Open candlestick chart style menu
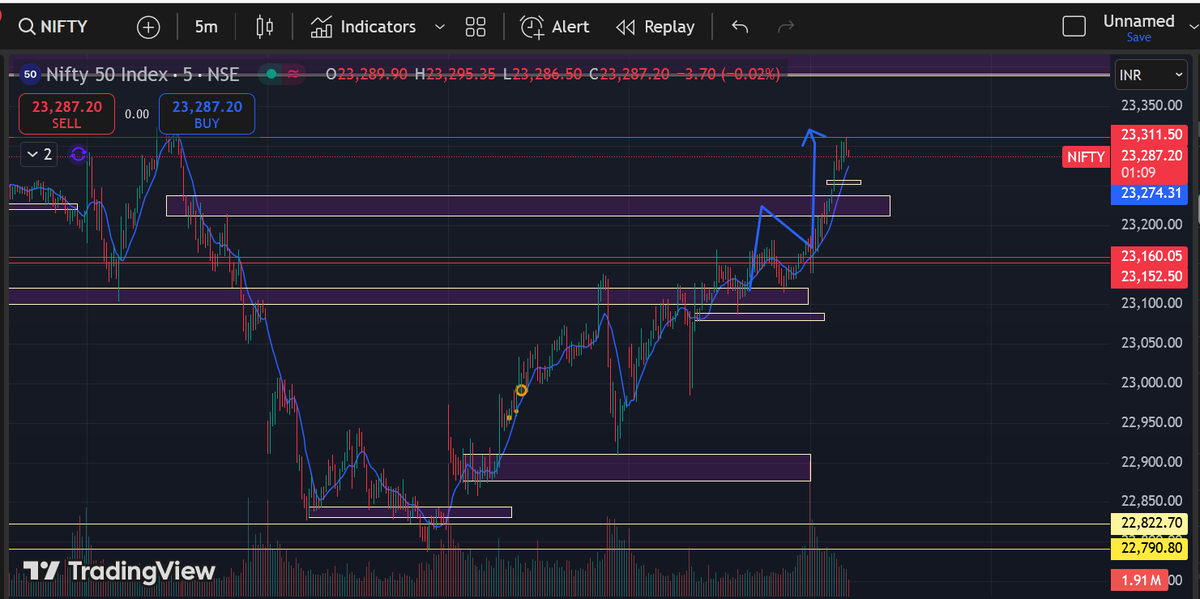This screenshot has height=599, width=1200. tap(264, 27)
